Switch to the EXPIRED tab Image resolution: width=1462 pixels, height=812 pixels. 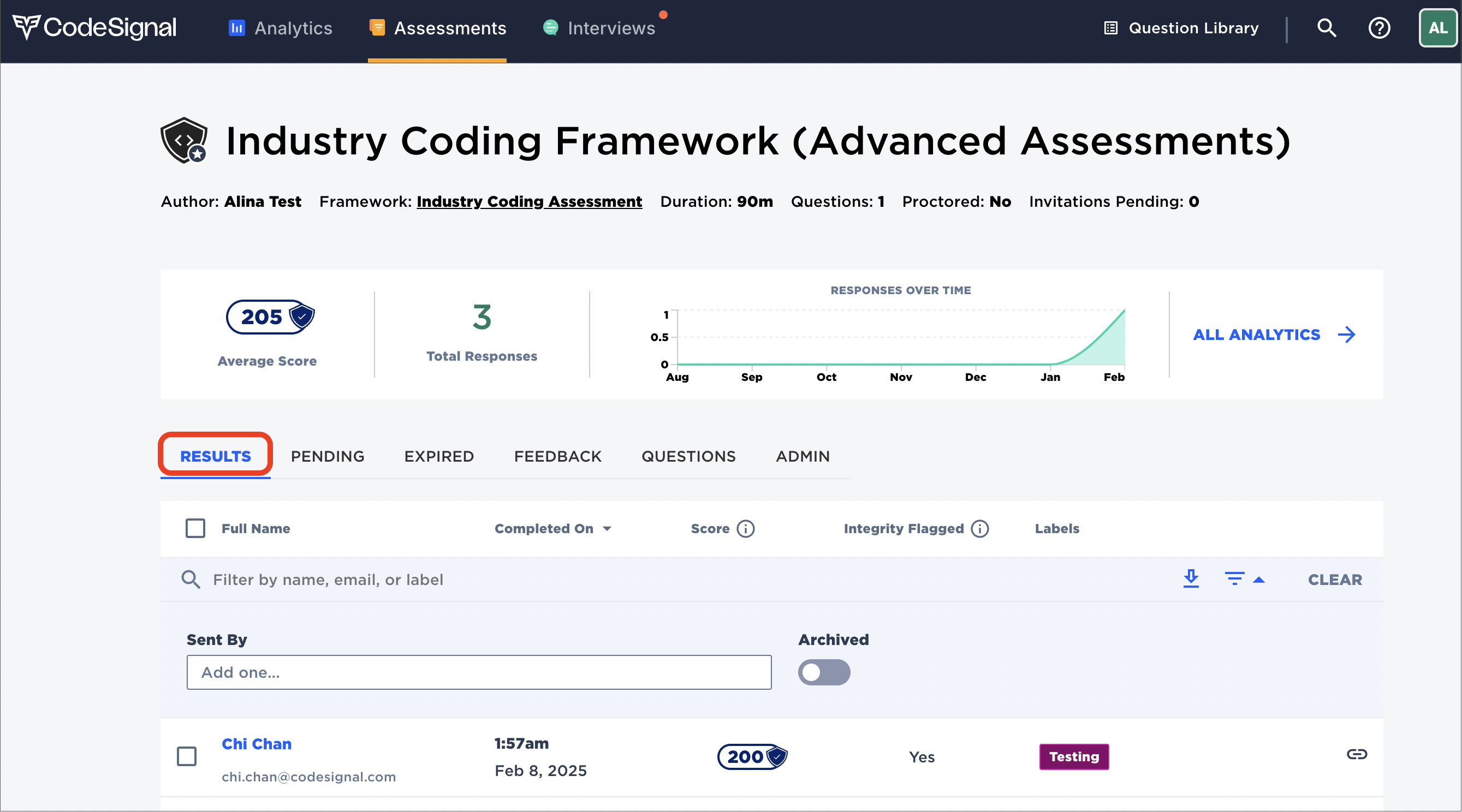pos(439,456)
